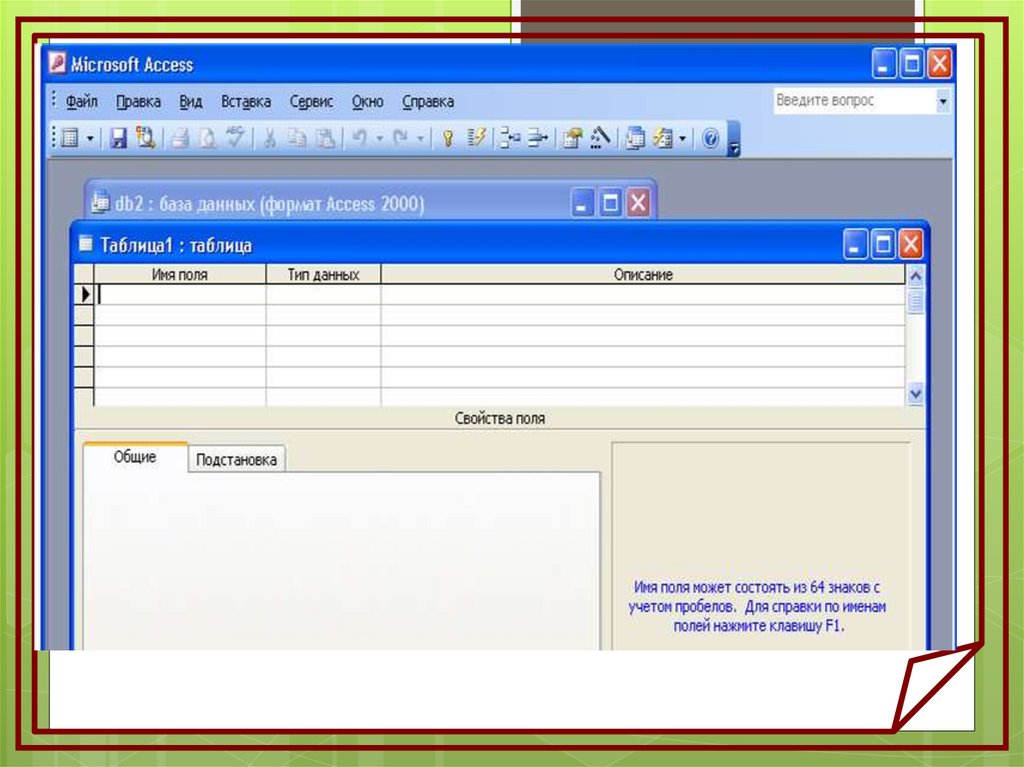Click the Undo arrow icon
1024x767 pixels.
click(x=359, y=138)
